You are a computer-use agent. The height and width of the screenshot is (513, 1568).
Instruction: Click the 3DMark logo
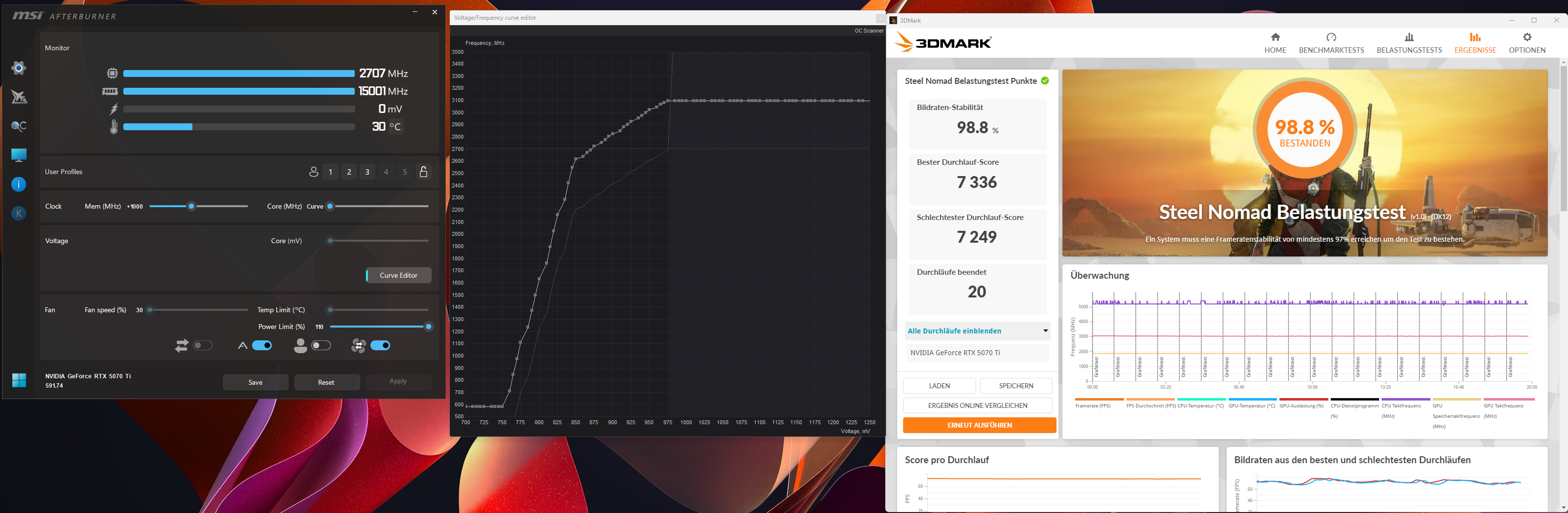(x=944, y=42)
